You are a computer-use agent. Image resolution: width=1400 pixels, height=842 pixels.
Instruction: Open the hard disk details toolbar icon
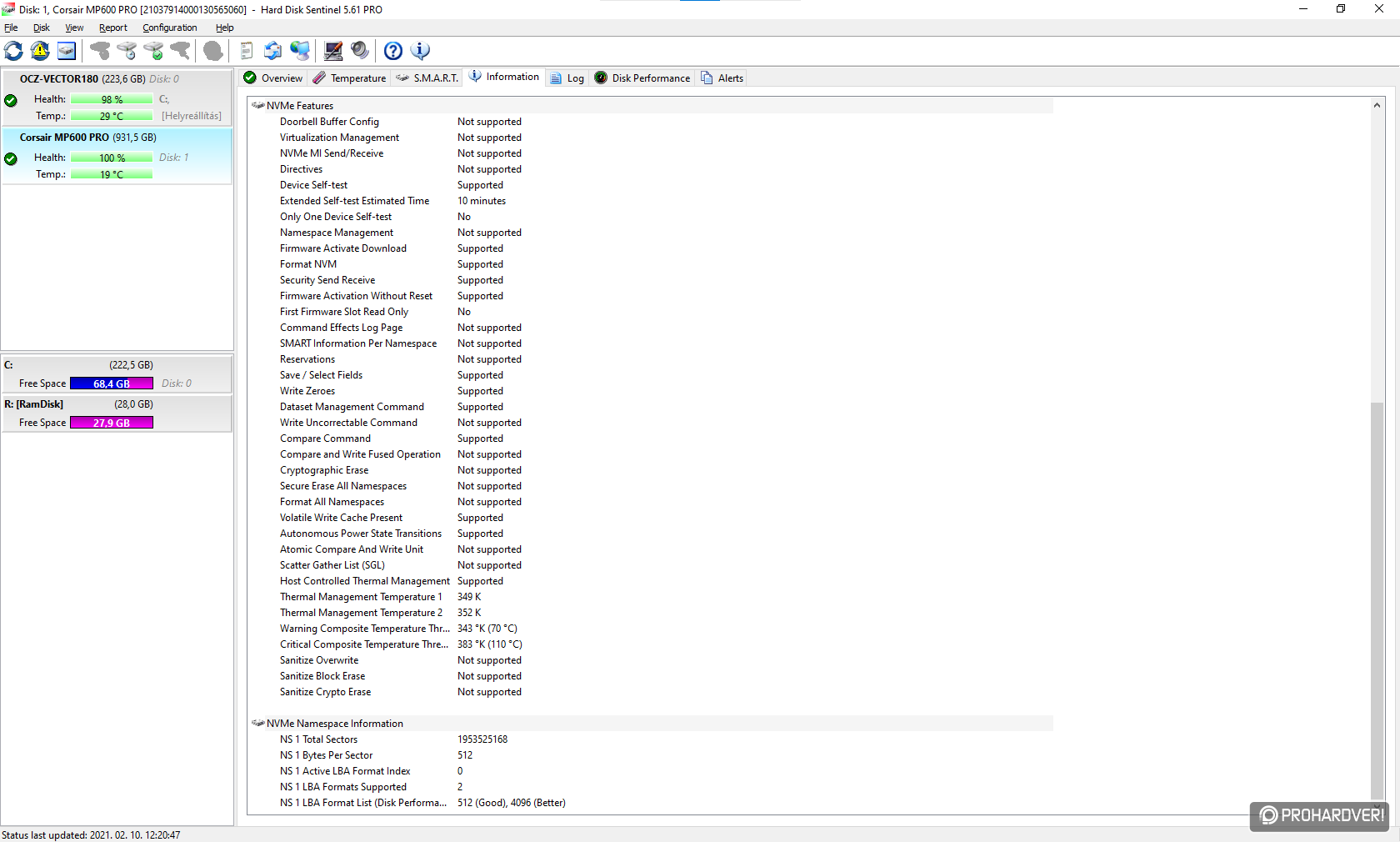(67, 51)
